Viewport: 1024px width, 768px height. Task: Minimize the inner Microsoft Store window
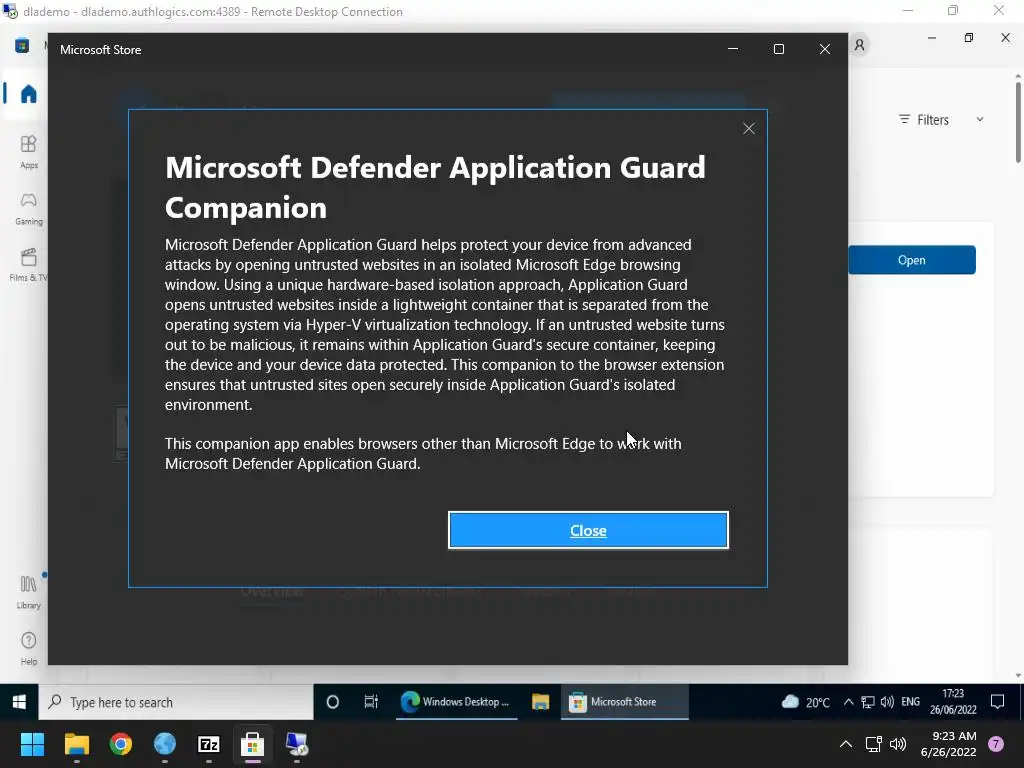pyautogui.click(x=733, y=49)
